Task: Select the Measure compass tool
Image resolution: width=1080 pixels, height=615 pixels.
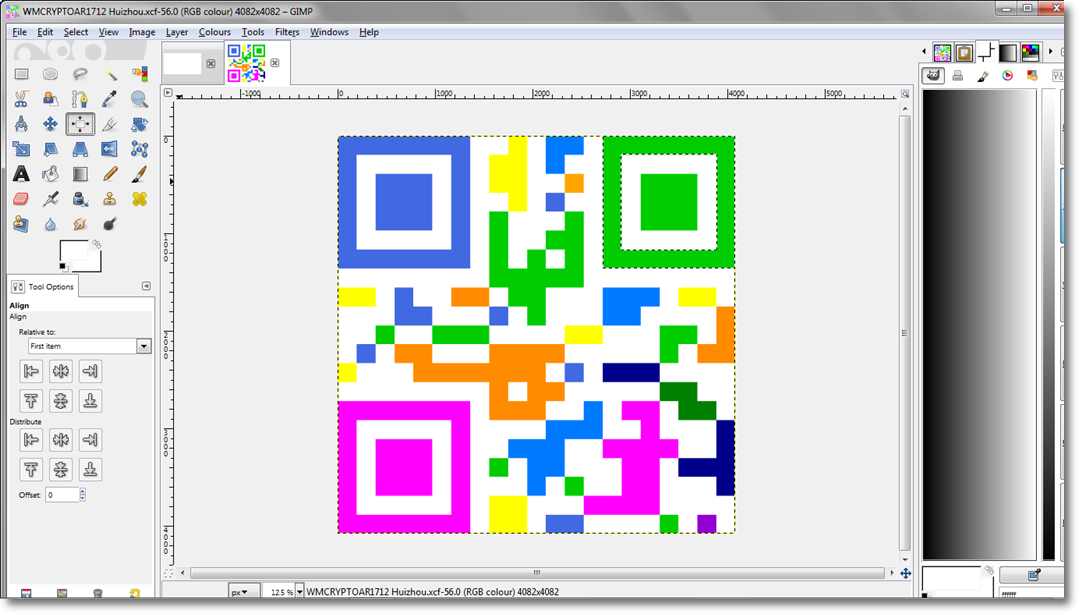Action: coord(21,124)
